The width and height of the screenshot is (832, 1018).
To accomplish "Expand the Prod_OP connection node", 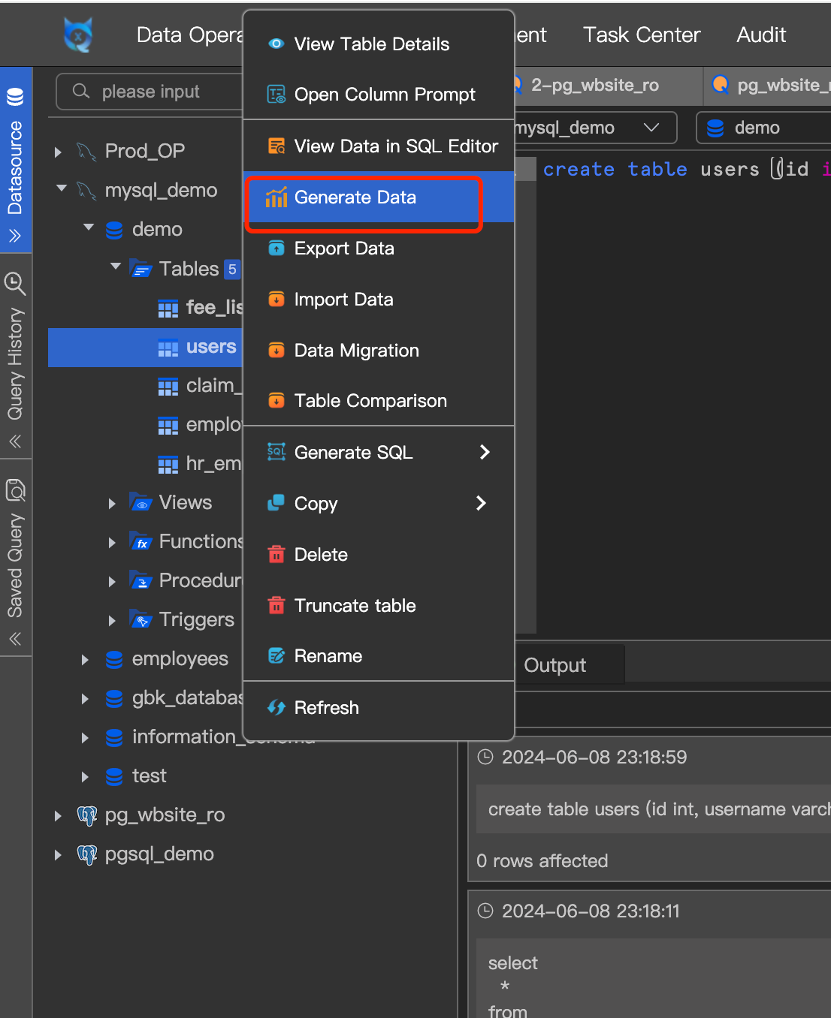I will click(58, 152).
